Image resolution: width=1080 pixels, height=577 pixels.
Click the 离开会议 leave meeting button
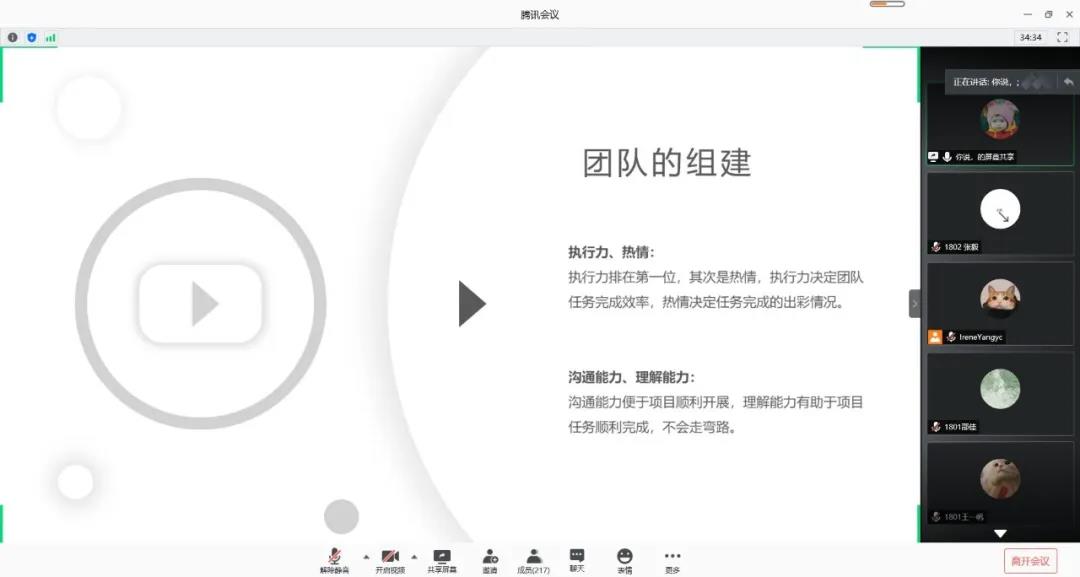click(1030, 560)
